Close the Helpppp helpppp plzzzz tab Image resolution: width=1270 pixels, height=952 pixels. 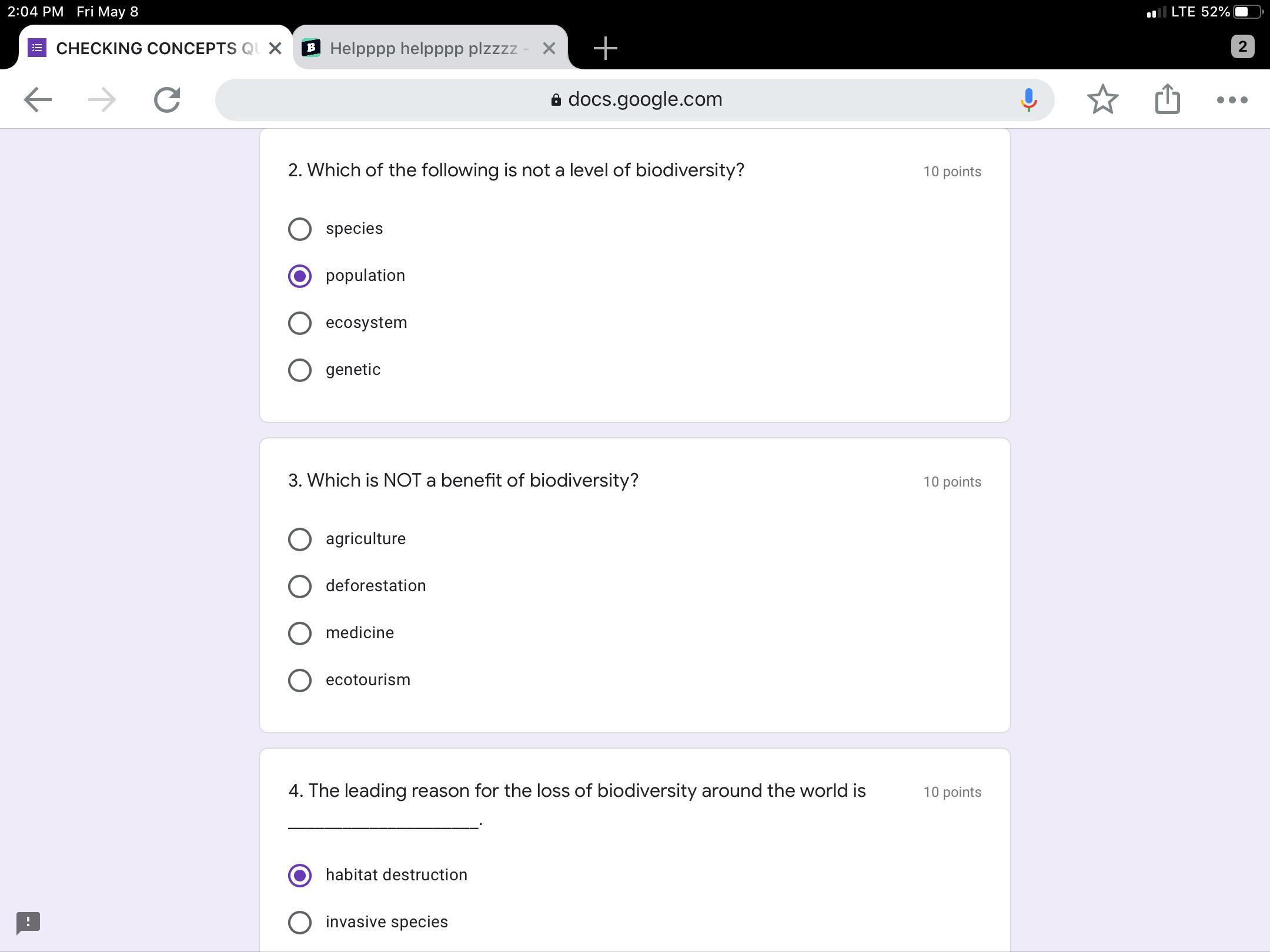tap(549, 48)
